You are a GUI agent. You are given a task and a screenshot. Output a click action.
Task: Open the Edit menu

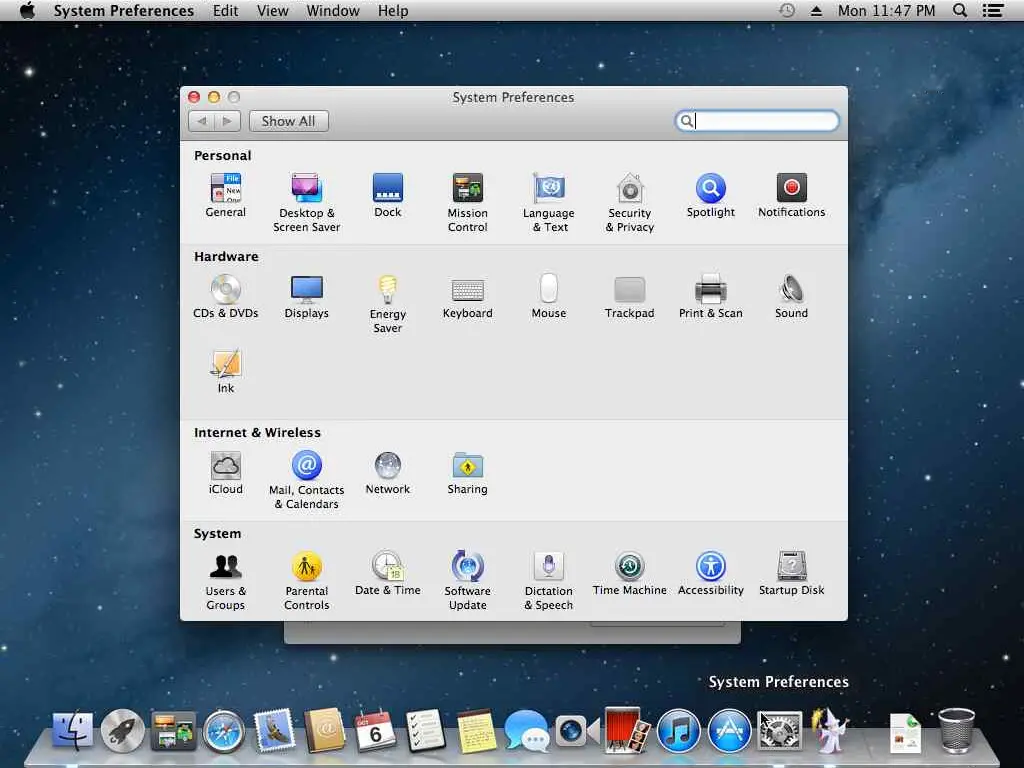point(225,10)
